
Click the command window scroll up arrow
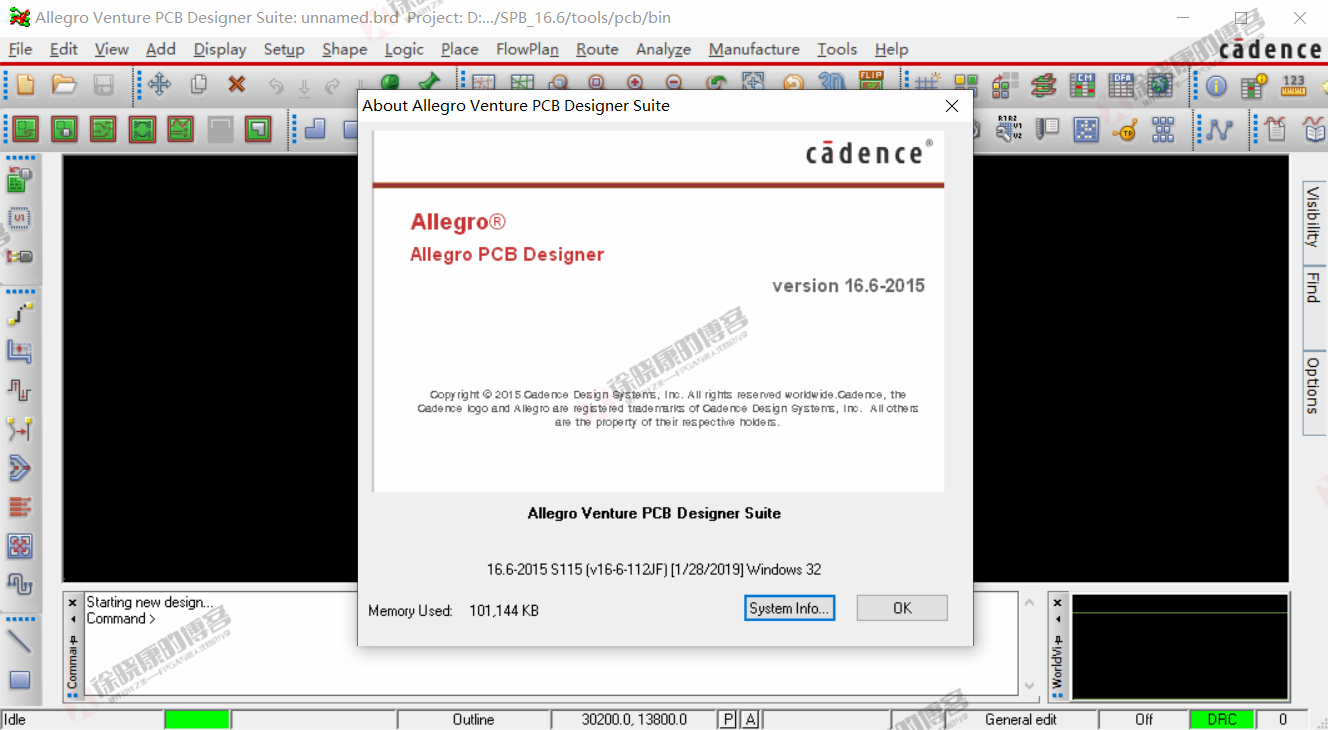pos(1029,601)
